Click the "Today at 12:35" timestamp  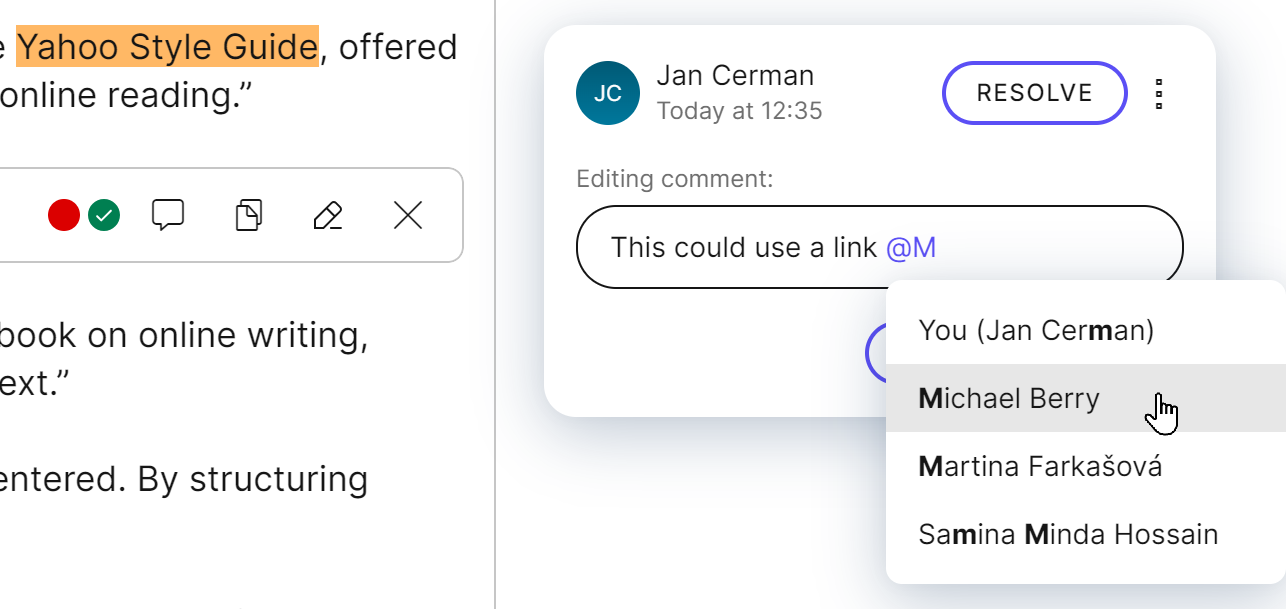740,111
